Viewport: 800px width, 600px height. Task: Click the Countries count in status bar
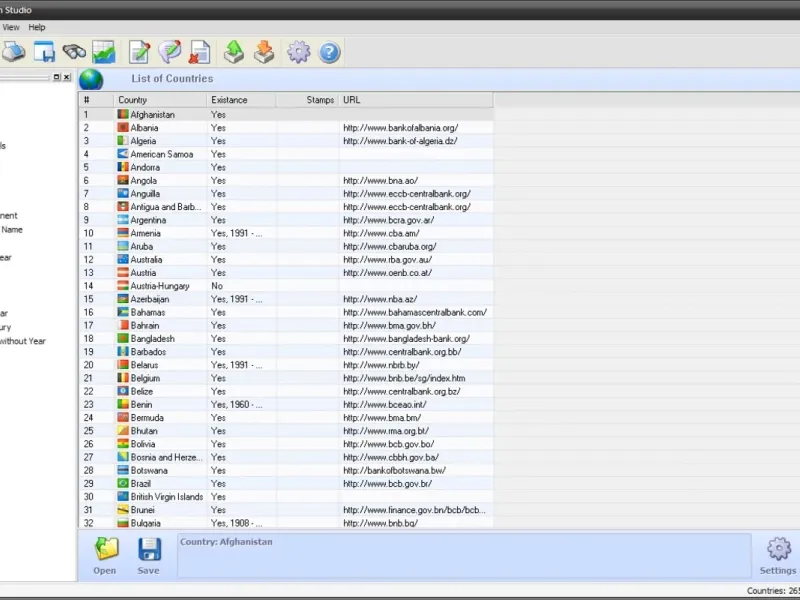coord(773,590)
